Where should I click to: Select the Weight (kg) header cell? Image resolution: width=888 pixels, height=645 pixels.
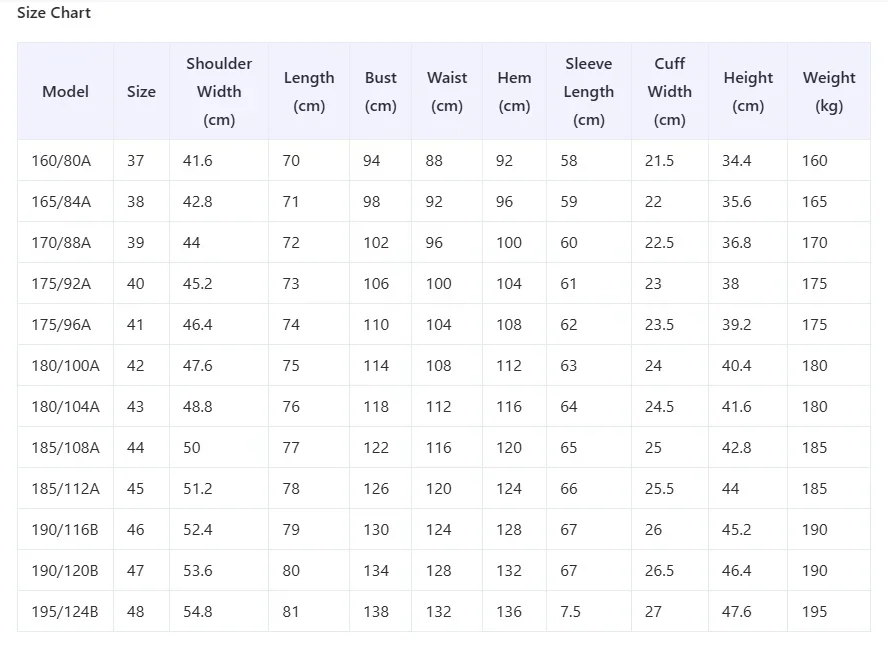(829, 91)
